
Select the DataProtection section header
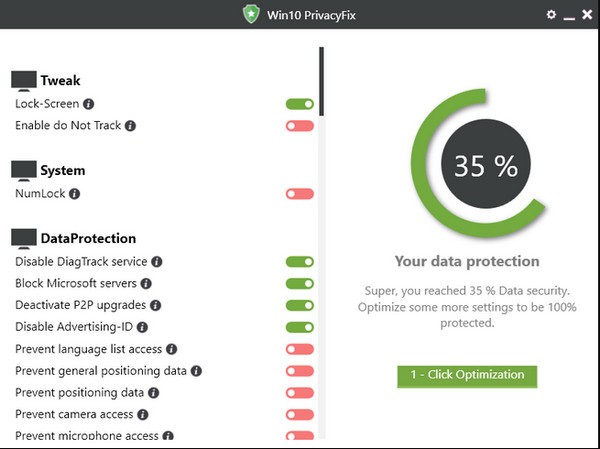[x=88, y=239]
